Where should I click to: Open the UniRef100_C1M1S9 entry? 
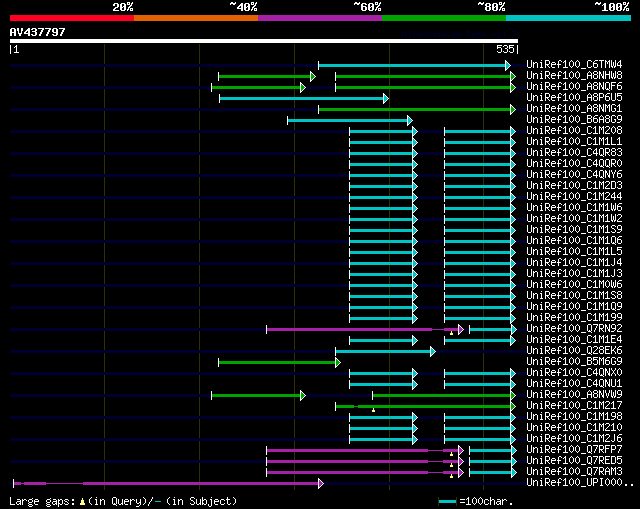[574, 230]
